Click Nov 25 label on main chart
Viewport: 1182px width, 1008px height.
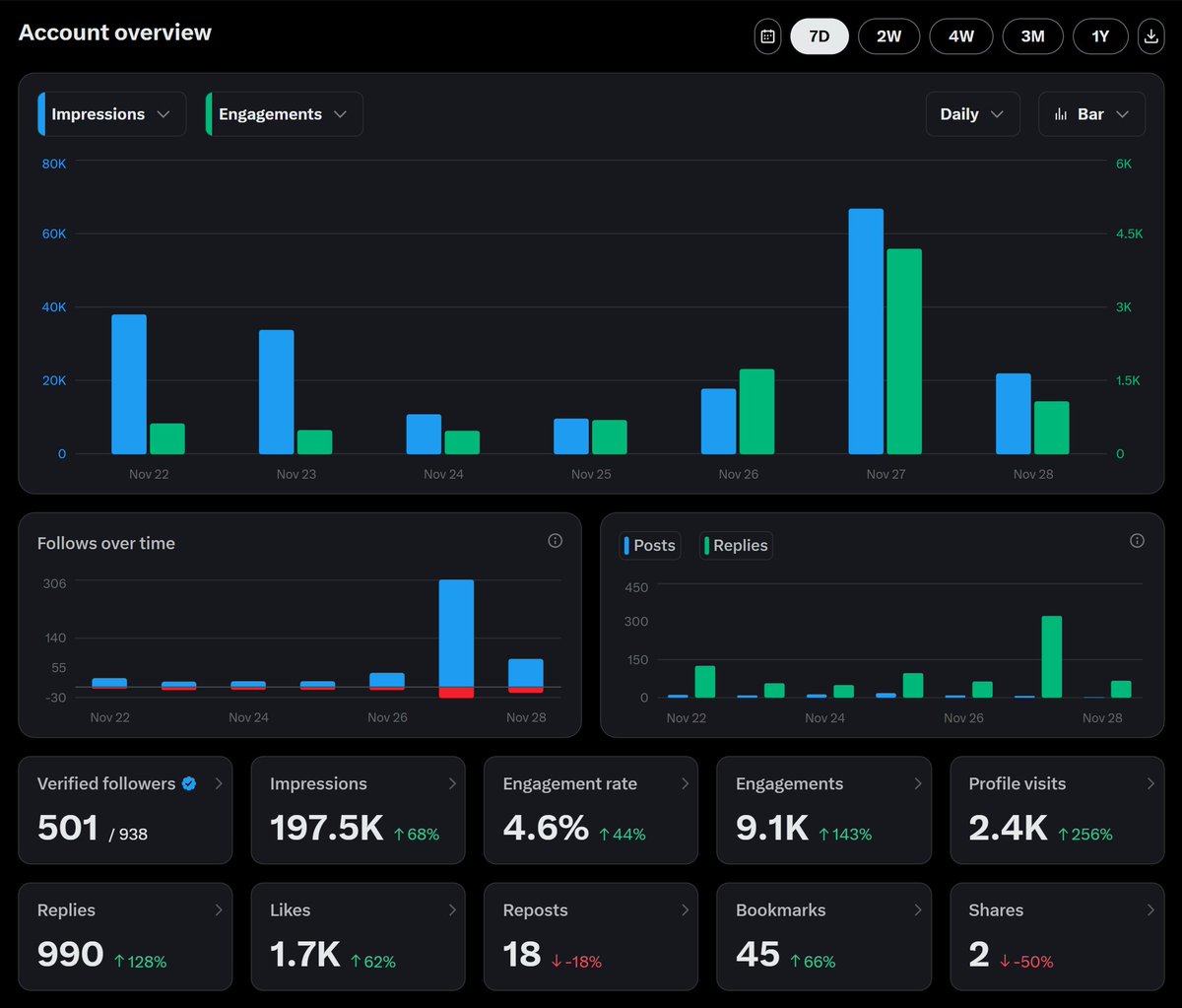click(591, 474)
